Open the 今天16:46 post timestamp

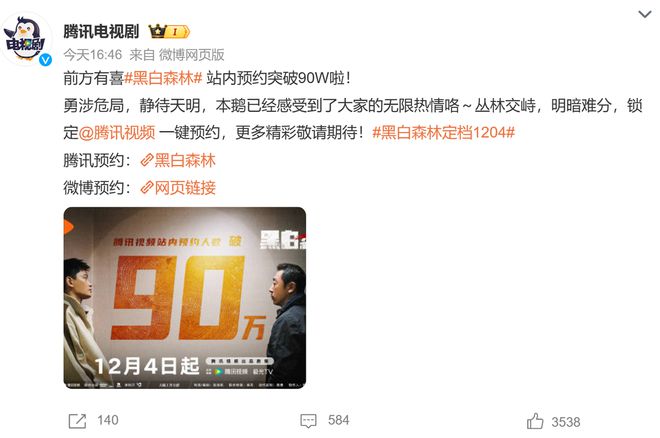(93, 55)
